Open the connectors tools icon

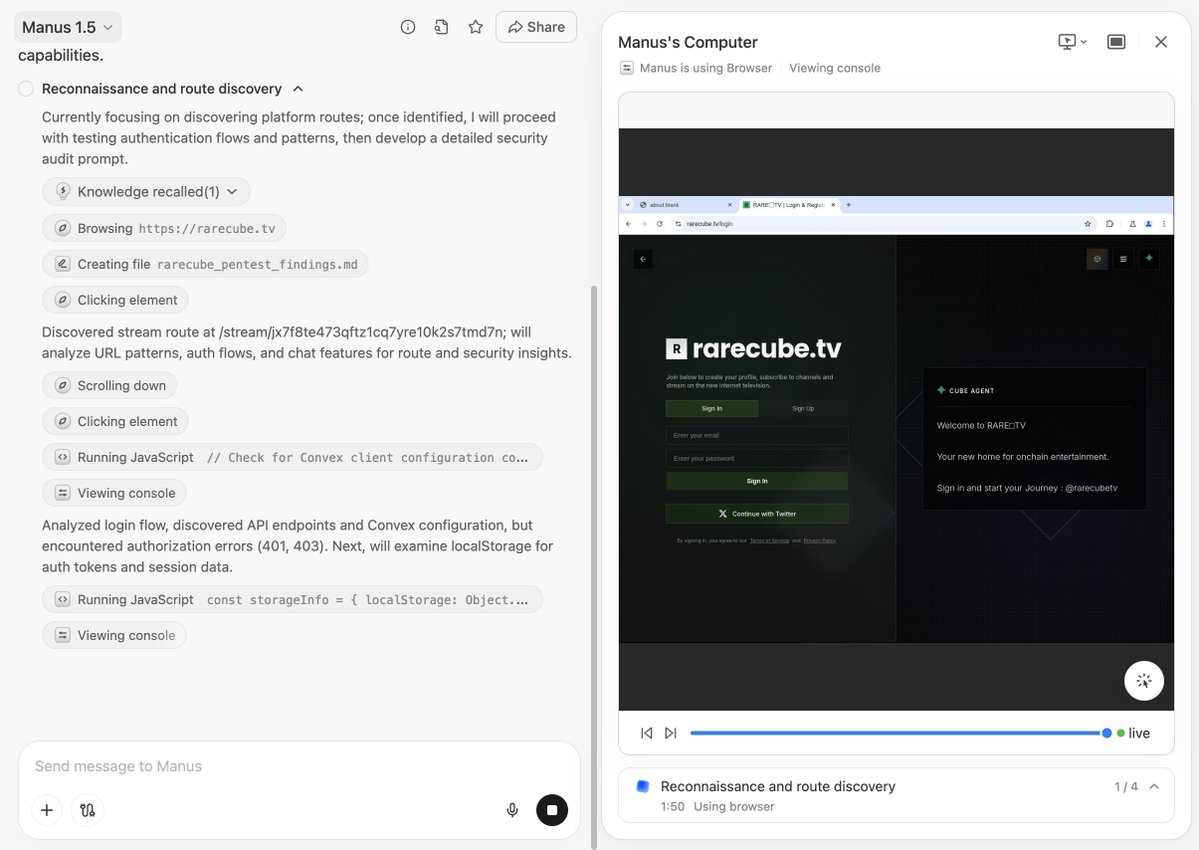point(87,810)
